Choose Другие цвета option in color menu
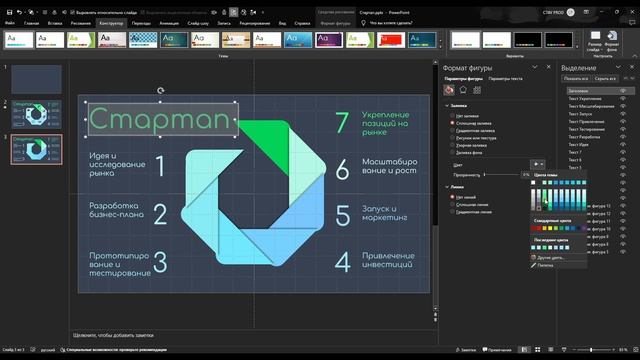This screenshot has height=360, width=640. tap(551, 258)
